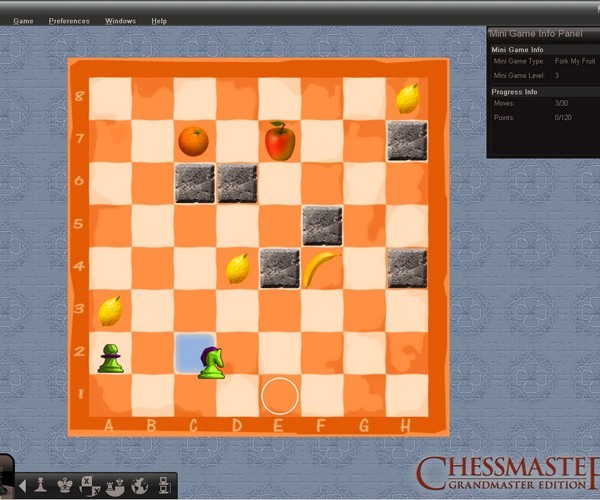Open the Windows menu
This screenshot has width=600, height=500.
click(x=120, y=21)
